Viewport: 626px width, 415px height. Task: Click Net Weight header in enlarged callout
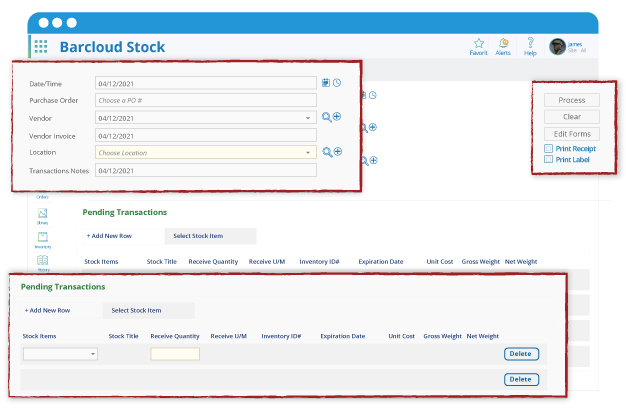(x=483, y=336)
